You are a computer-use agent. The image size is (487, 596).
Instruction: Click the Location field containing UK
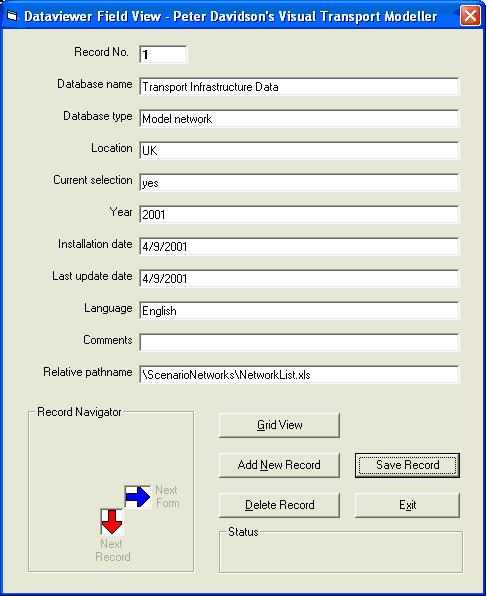click(299, 151)
